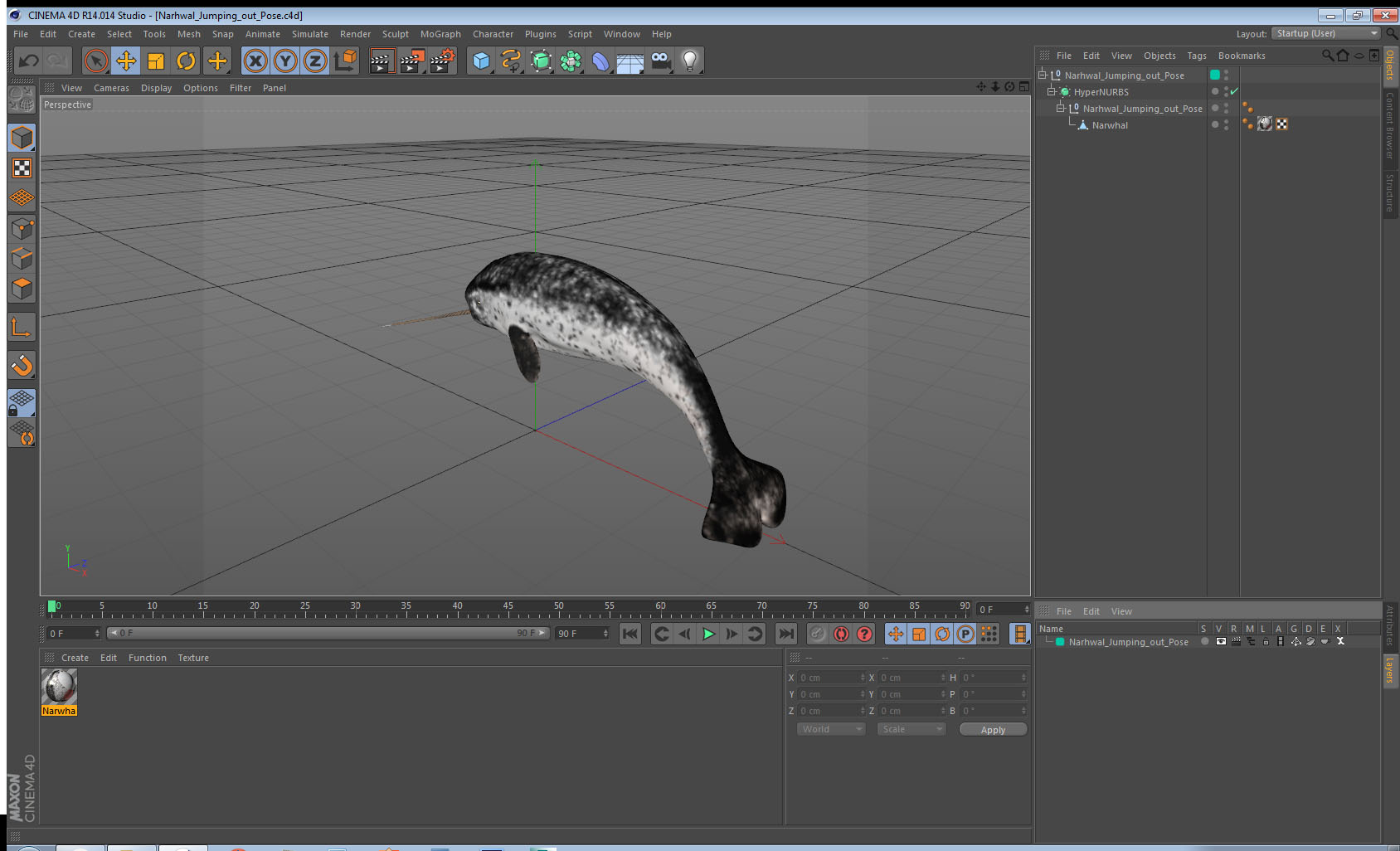Open the Structure side tab

[1390, 192]
